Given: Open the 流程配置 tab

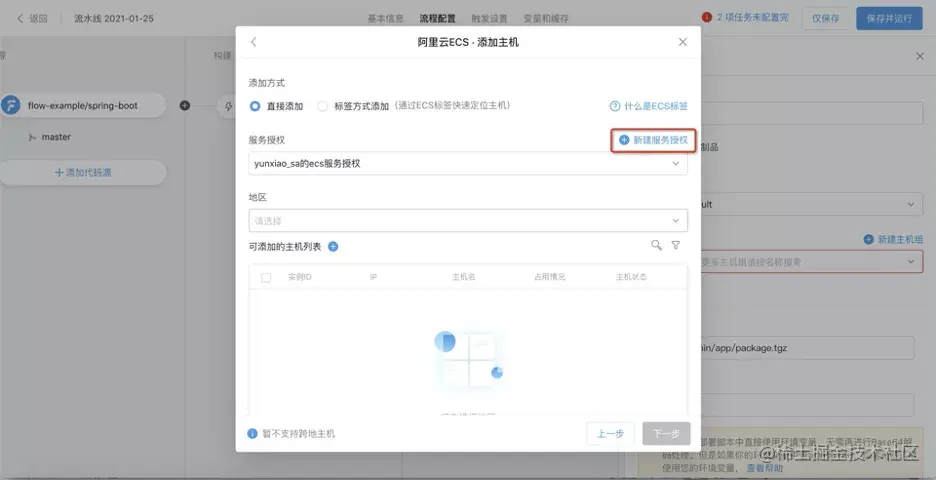Looking at the screenshot, I should click(x=438, y=19).
